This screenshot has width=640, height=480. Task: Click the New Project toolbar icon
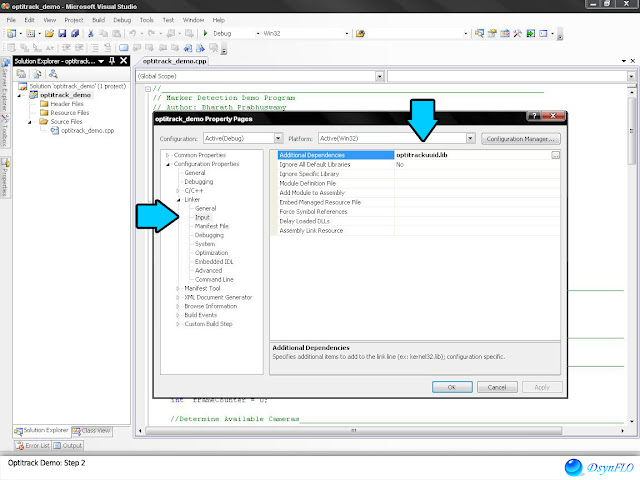point(11,33)
